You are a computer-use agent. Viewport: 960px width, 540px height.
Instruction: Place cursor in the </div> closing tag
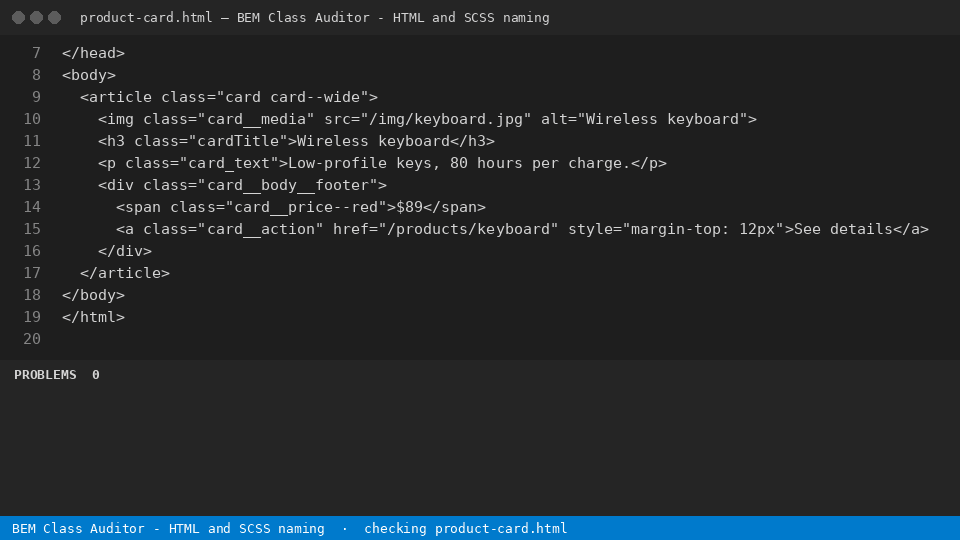click(125, 252)
